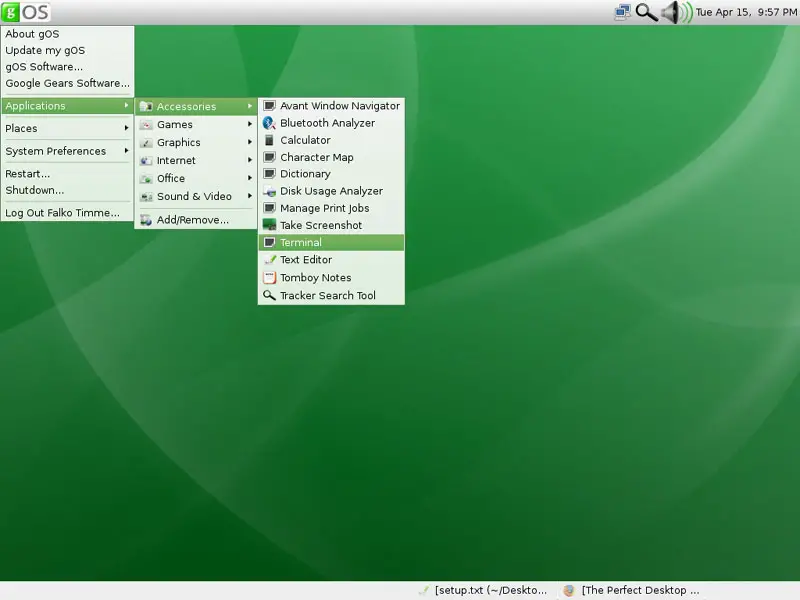
Task: Select the System Preferences label
Action: pos(56,151)
